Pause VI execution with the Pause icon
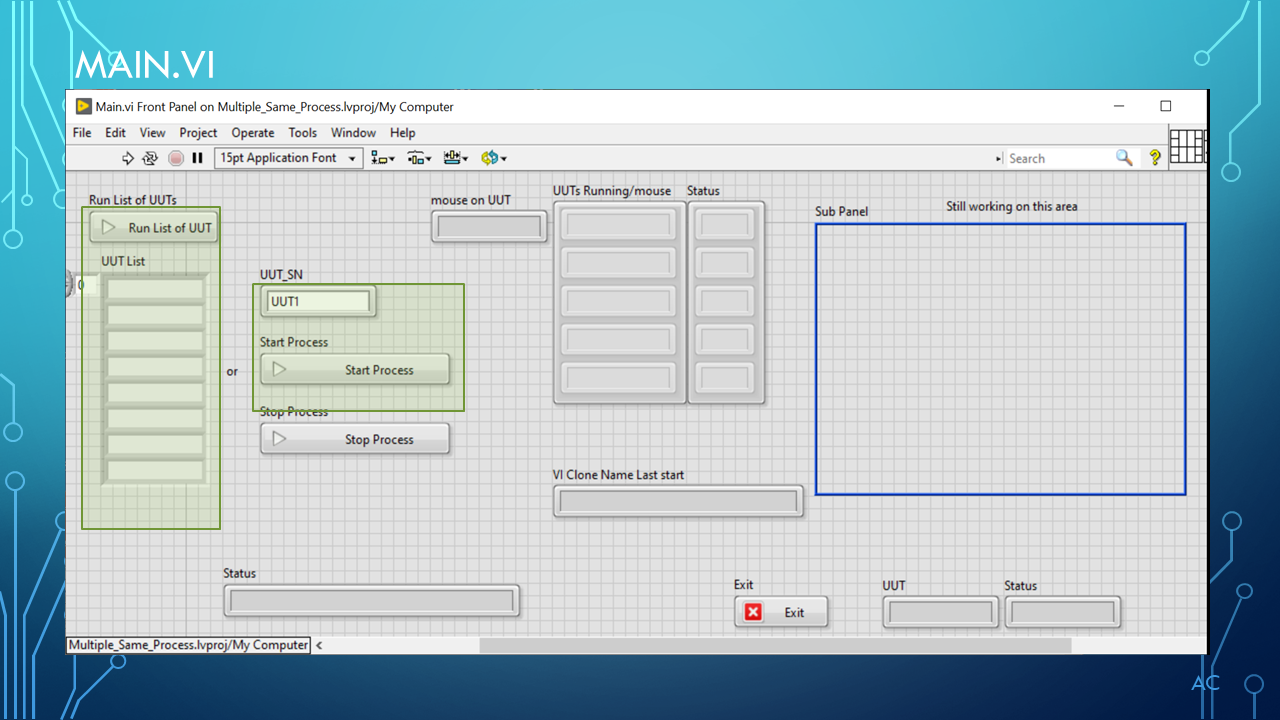Screen dimensions: 1280x720 coord(197,158)
